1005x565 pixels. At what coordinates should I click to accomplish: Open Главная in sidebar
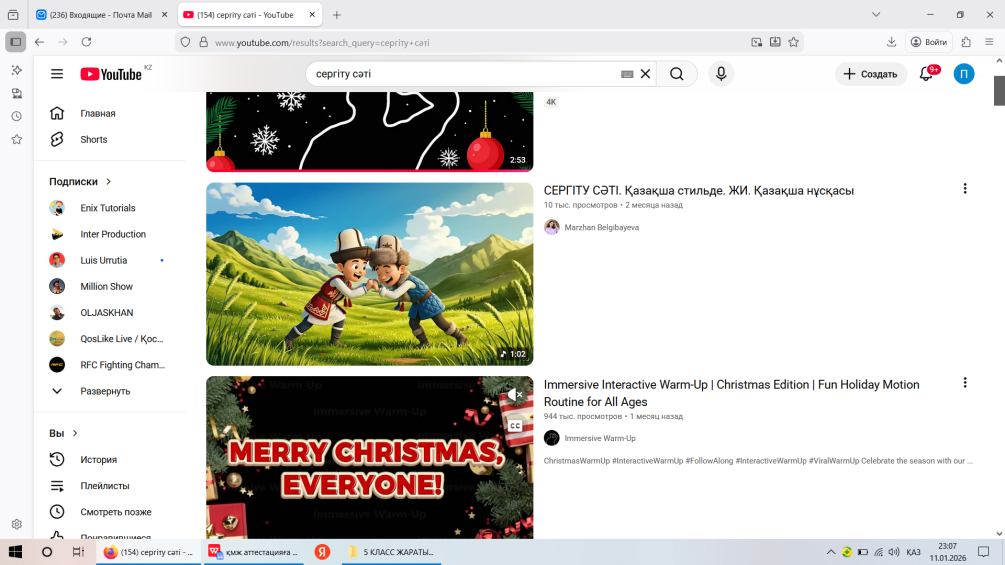[109, 113]
